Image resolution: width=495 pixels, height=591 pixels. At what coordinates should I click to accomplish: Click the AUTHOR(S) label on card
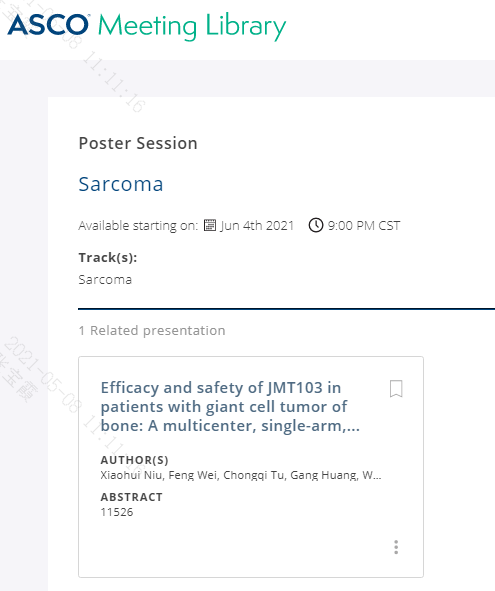point(135,460)
